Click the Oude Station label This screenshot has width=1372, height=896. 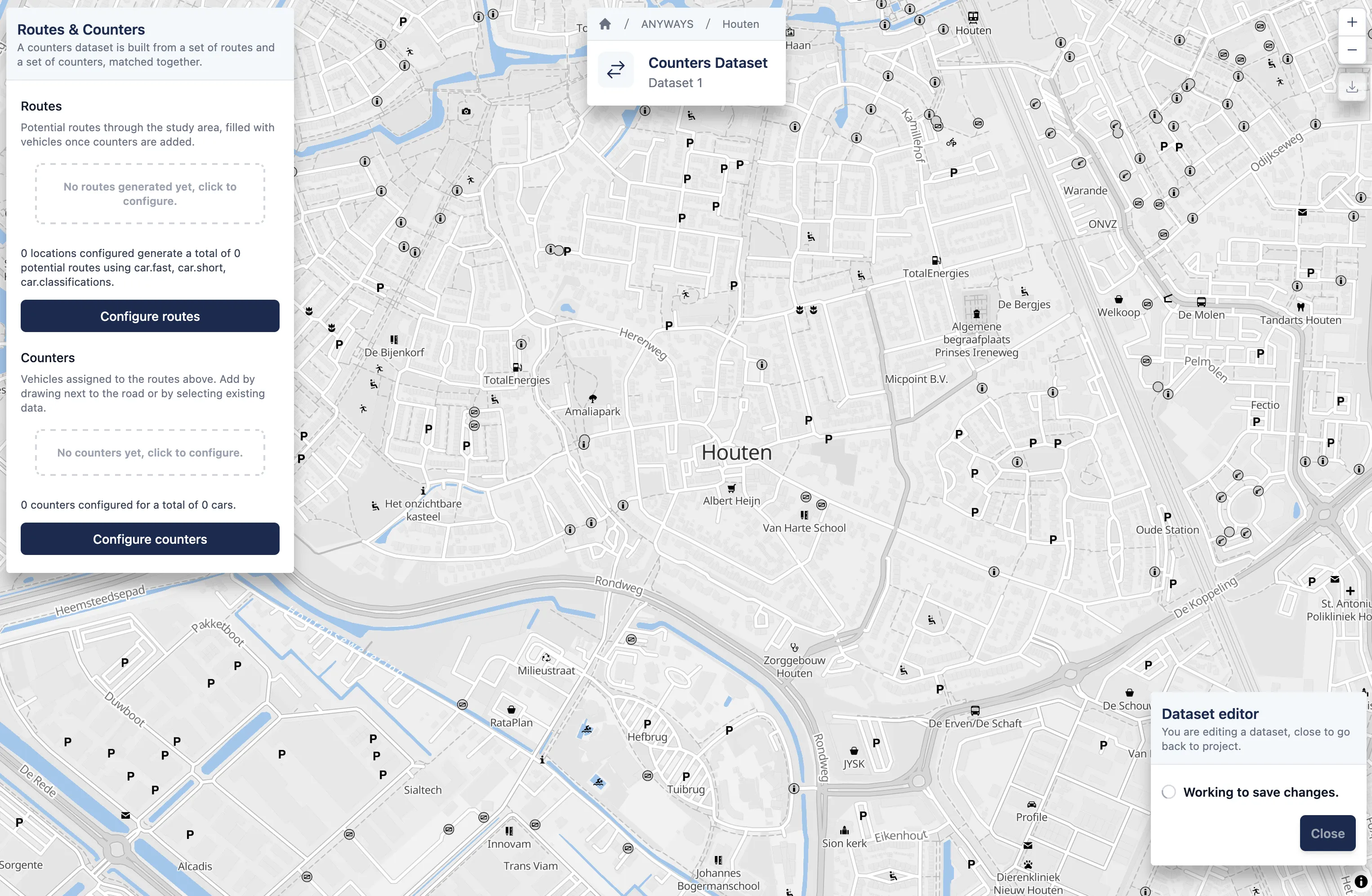point(1167,529)
